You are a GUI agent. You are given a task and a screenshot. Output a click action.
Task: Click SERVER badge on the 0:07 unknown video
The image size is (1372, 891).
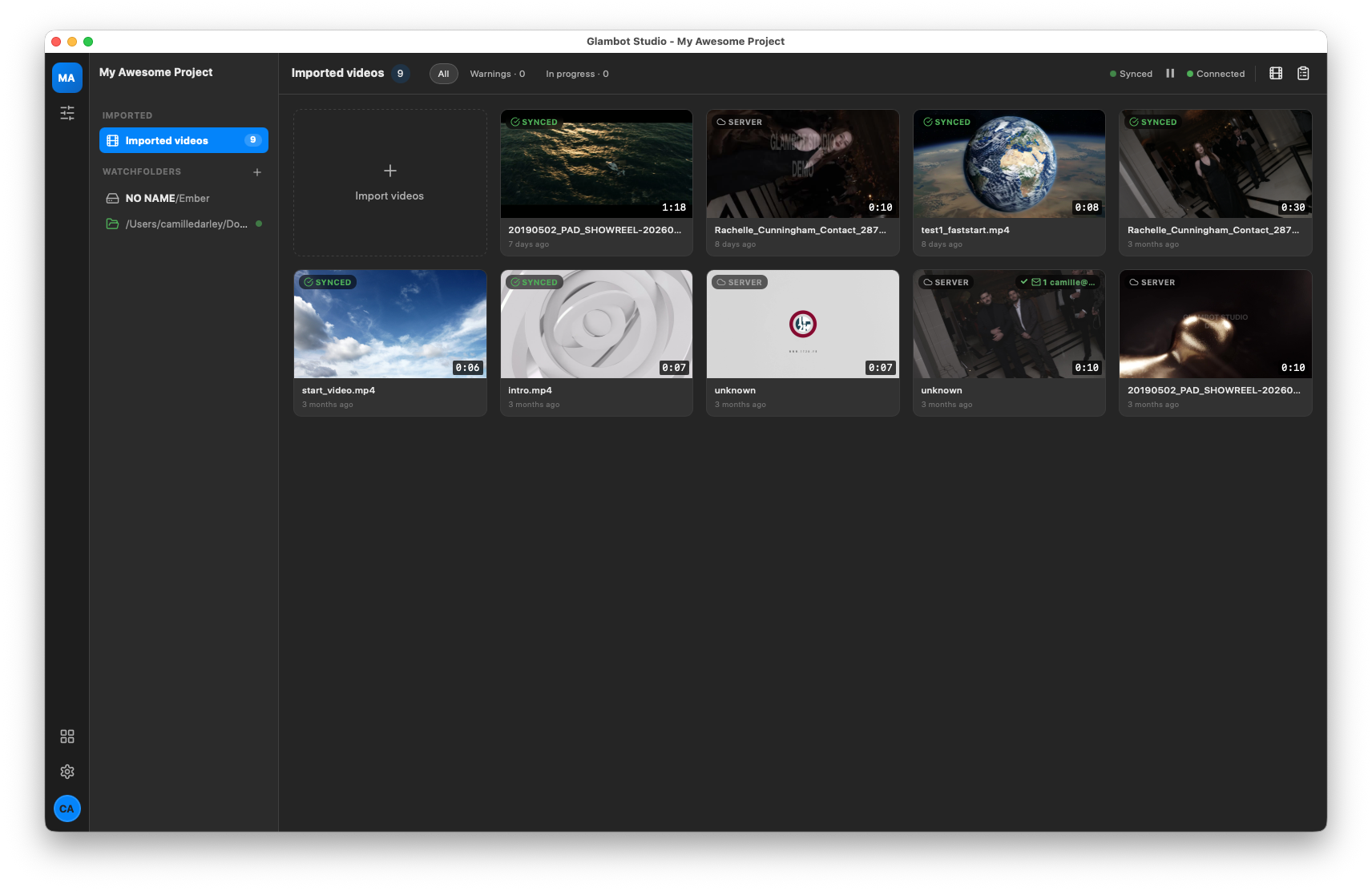[x=739, y=283]
